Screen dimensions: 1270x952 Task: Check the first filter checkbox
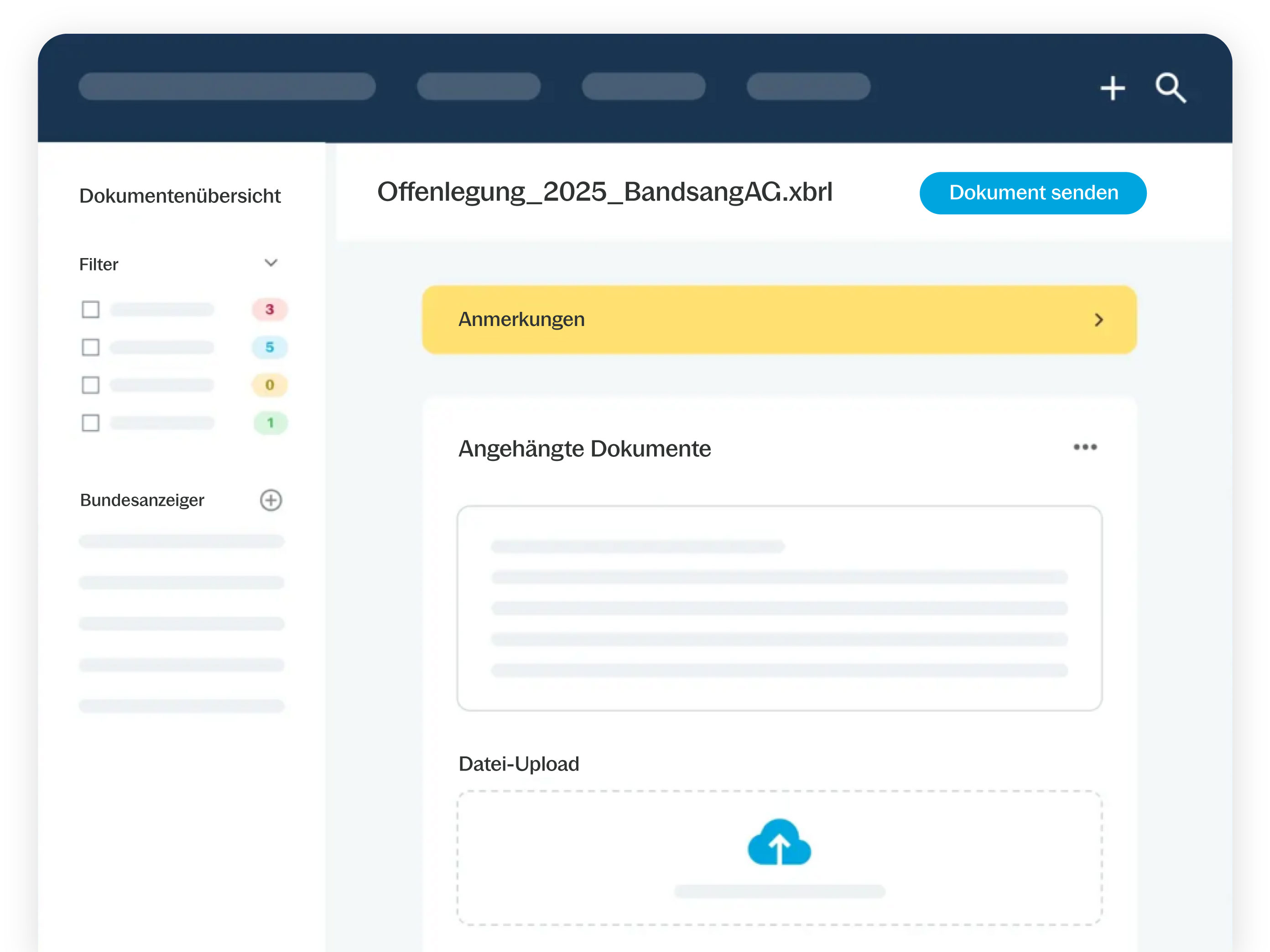click(x=90, y=309)
